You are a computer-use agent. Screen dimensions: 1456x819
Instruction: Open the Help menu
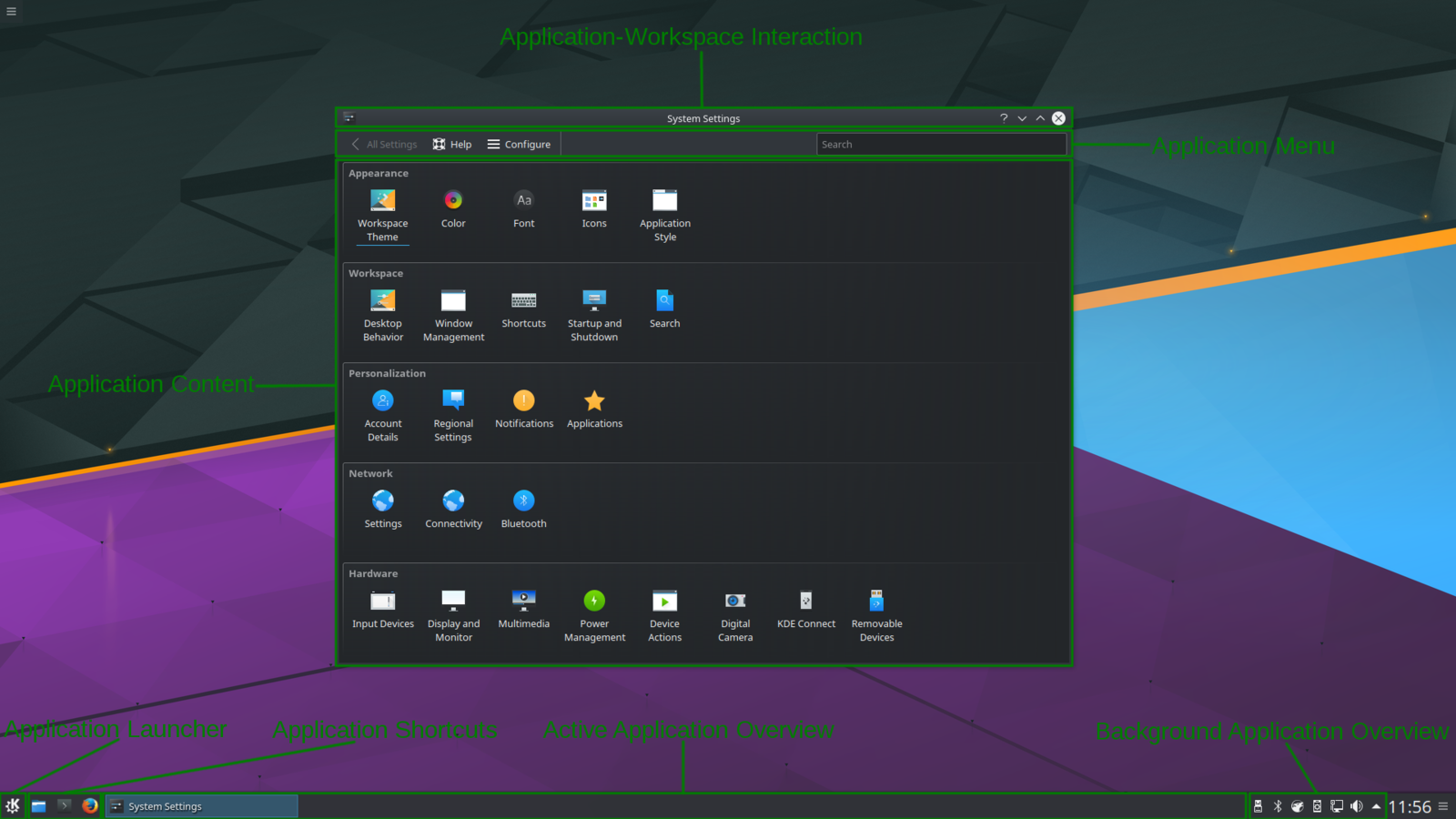[x=452, y=145]
